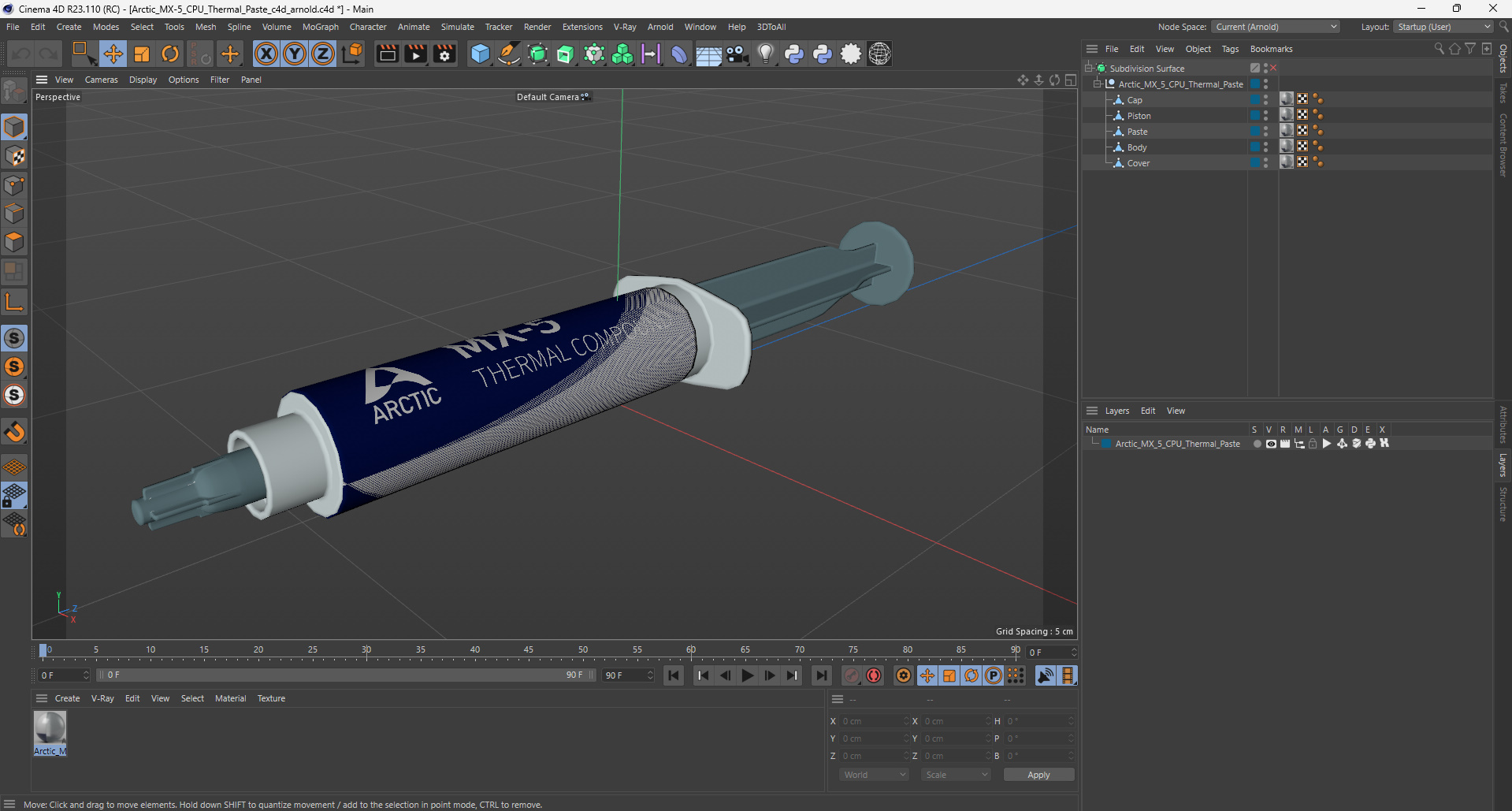Screen dimensions: 1512x811
Task: Enable Model mode in left sidebar
Action: point(14,127)
